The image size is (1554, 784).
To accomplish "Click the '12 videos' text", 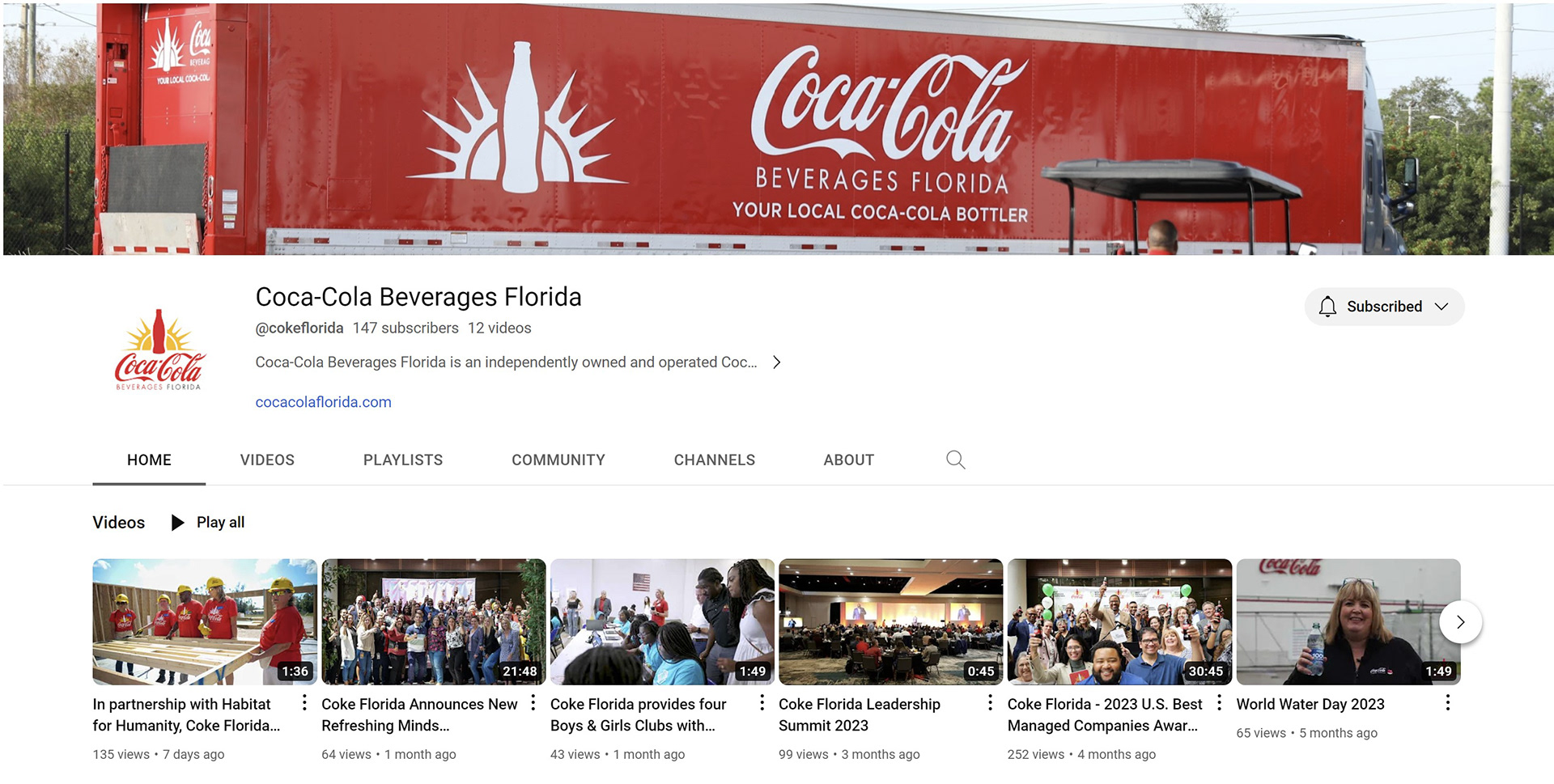I will click(499, 328).
